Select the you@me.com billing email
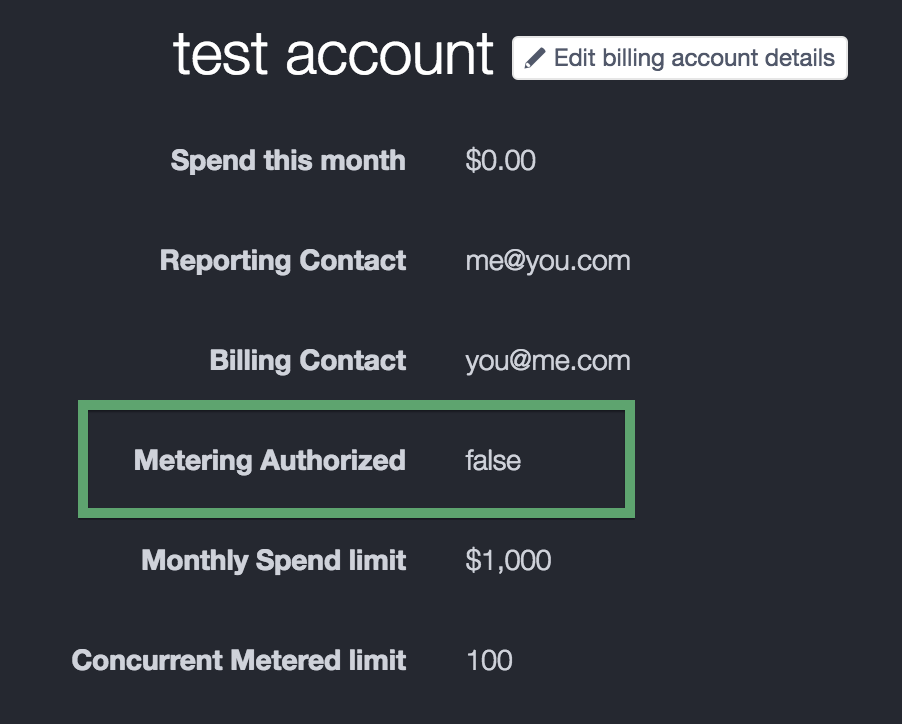The height and width of the screenshot is (724, 902). coord(548,361)
